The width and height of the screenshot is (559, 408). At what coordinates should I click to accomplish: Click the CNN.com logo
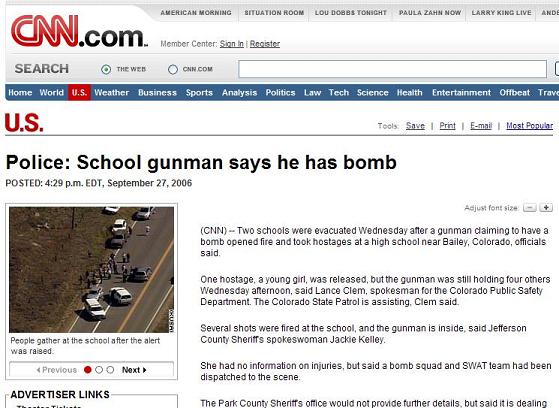79,31
